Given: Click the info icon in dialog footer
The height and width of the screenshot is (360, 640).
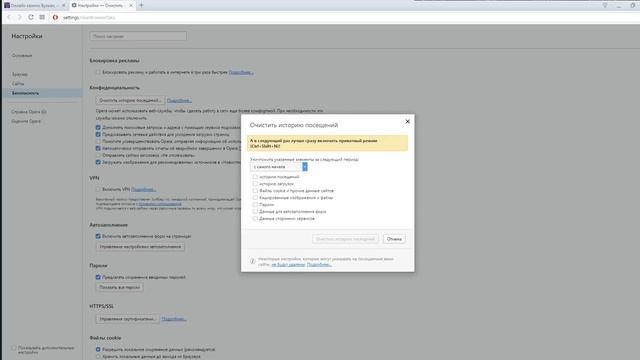Looking at the screenshot, I should point(253,261).
